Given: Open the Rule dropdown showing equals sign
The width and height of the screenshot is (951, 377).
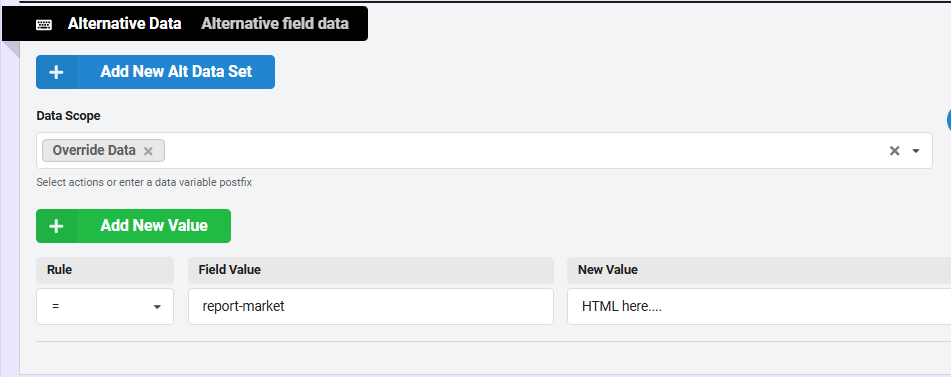Looking at the screenshot, I should click(x=105, y=306).
